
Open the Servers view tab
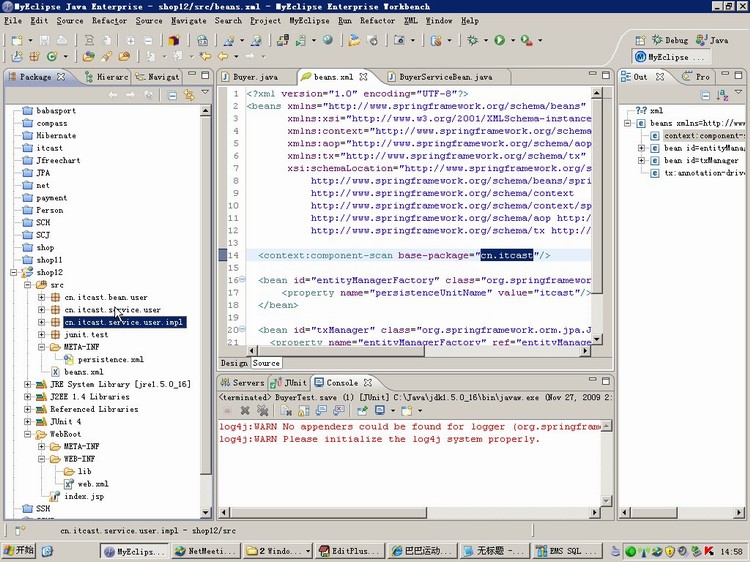(243, 383)
